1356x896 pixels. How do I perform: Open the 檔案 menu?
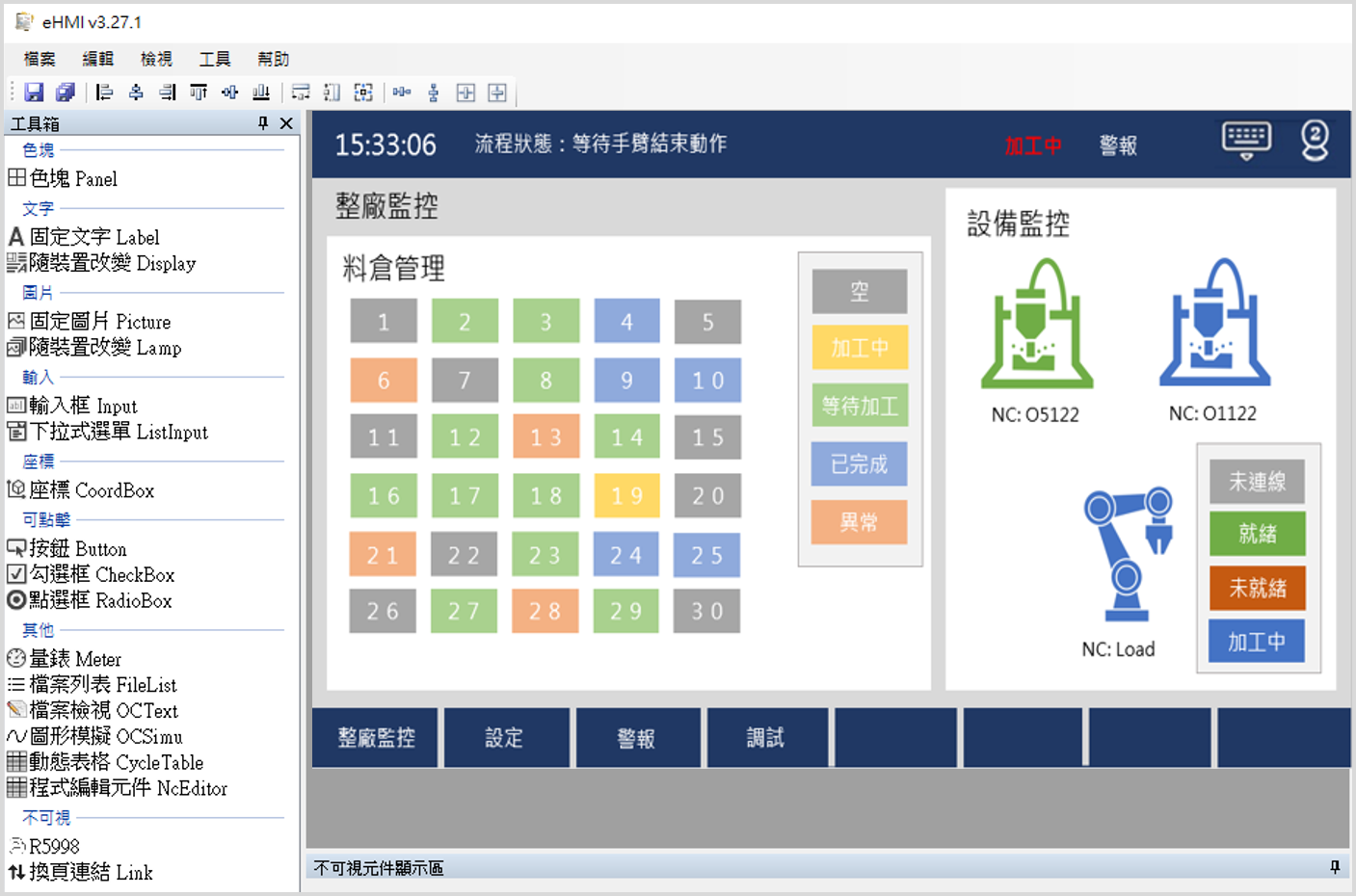tap(40, 59)
